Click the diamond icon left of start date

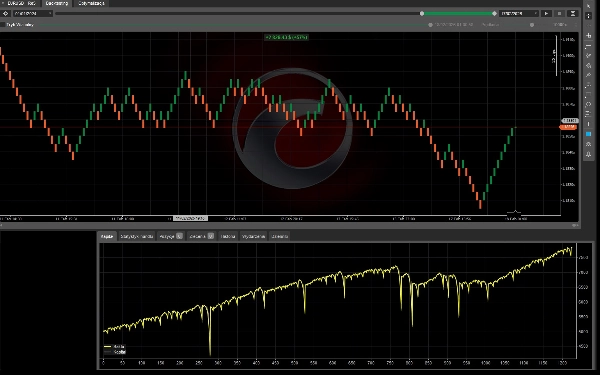5,13
